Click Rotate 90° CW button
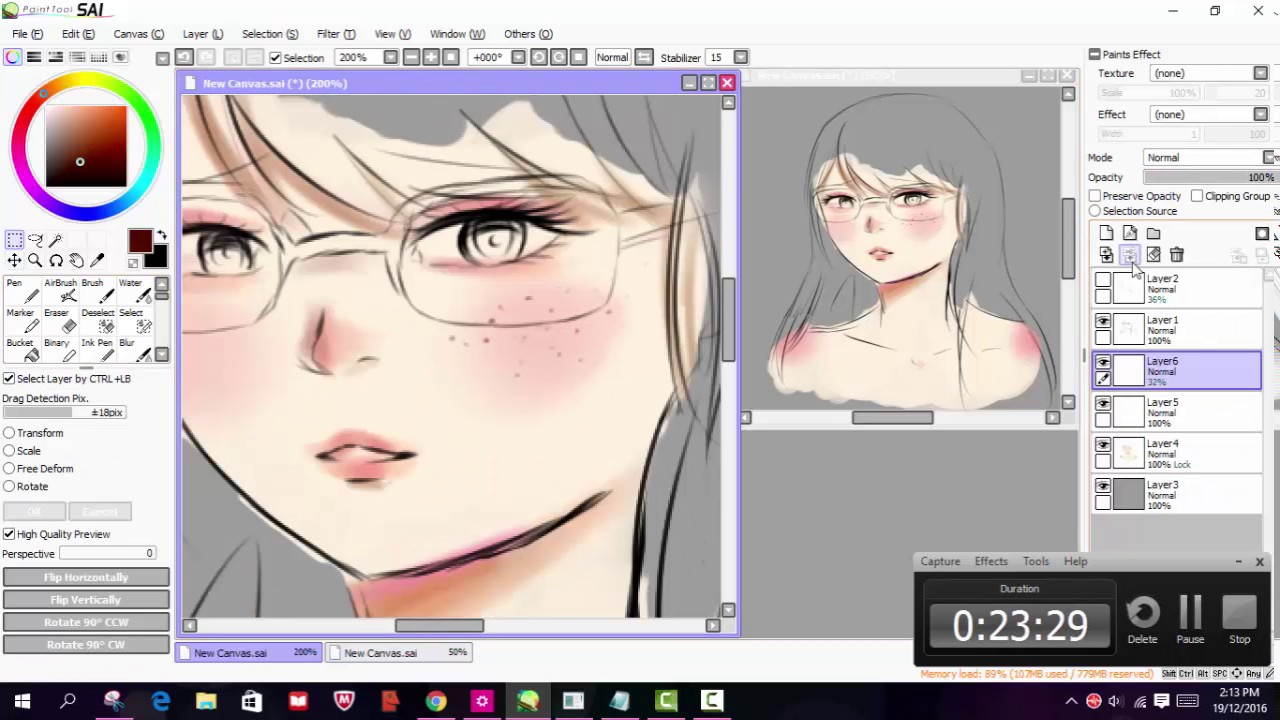The image size is (1280, 720). 86,644
